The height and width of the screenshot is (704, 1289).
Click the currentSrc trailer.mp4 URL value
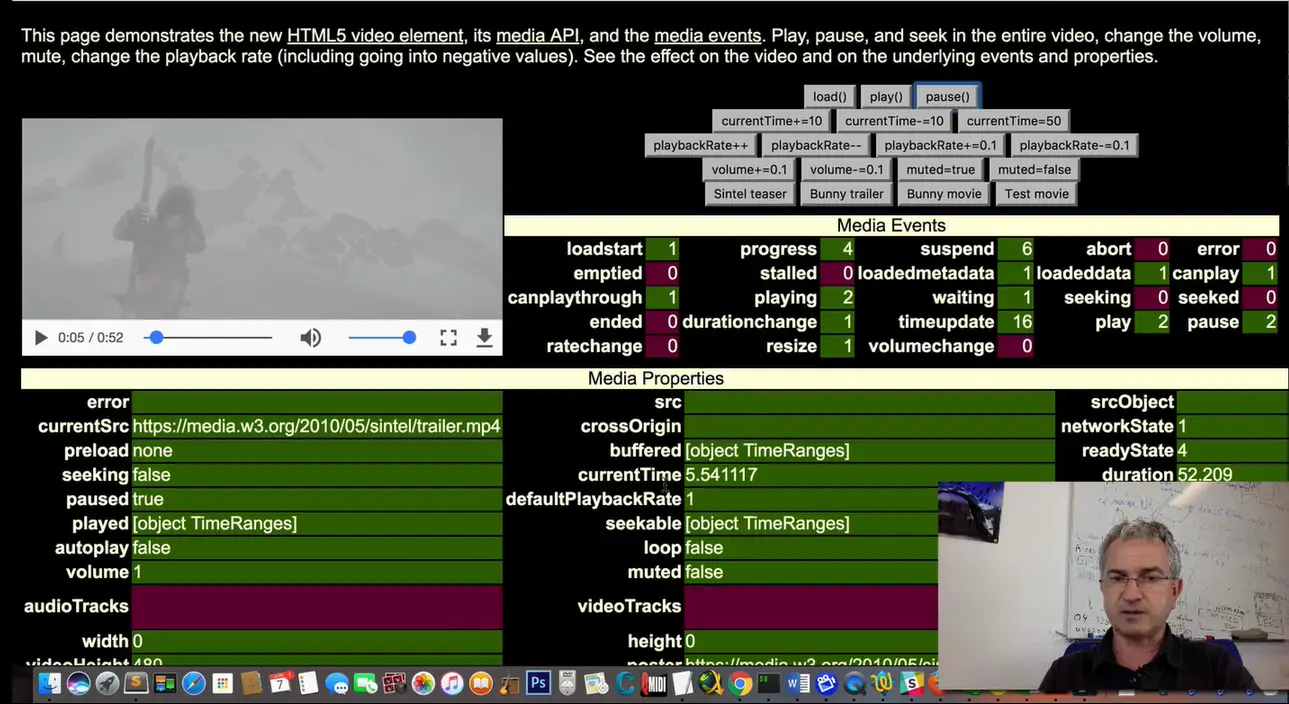(317, 427)
